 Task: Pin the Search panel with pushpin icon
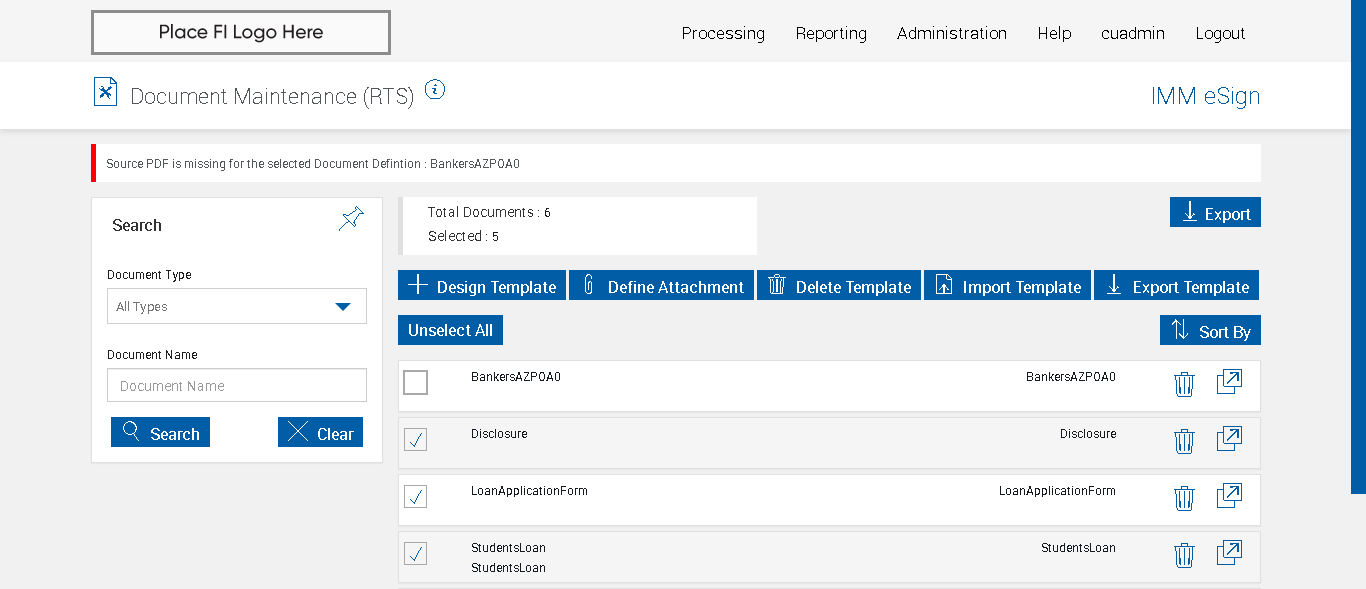click(351, 219)
